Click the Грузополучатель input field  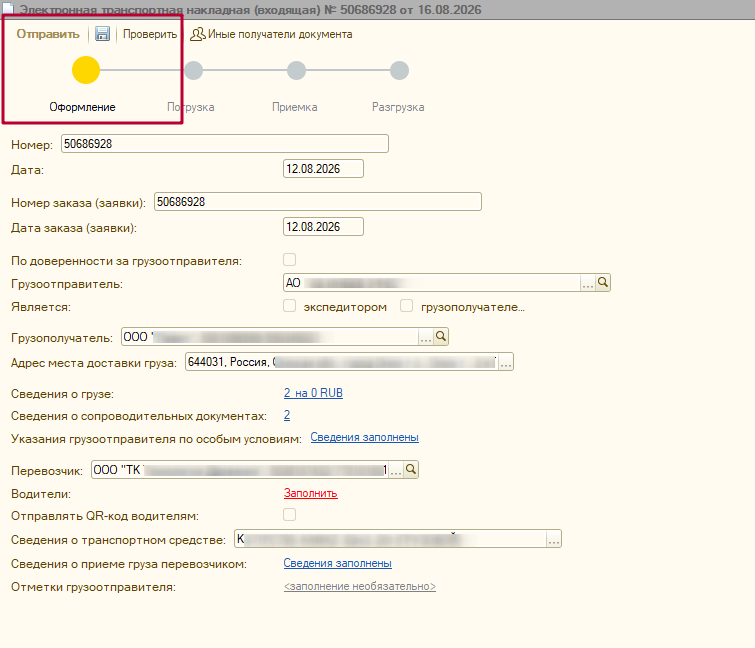(x=270, y=337)
